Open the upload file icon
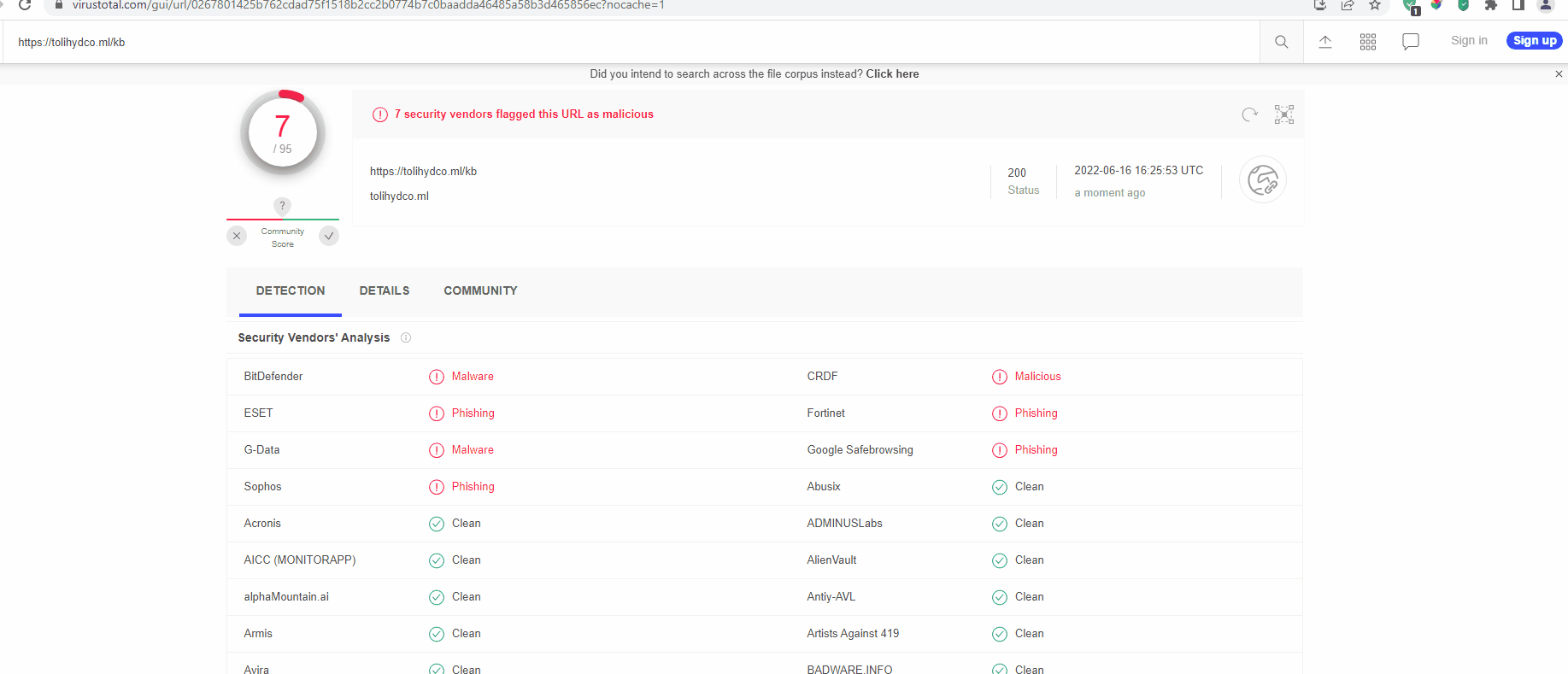The width and height of the screenshot is (1568, 674). (x=1325, y=42)
